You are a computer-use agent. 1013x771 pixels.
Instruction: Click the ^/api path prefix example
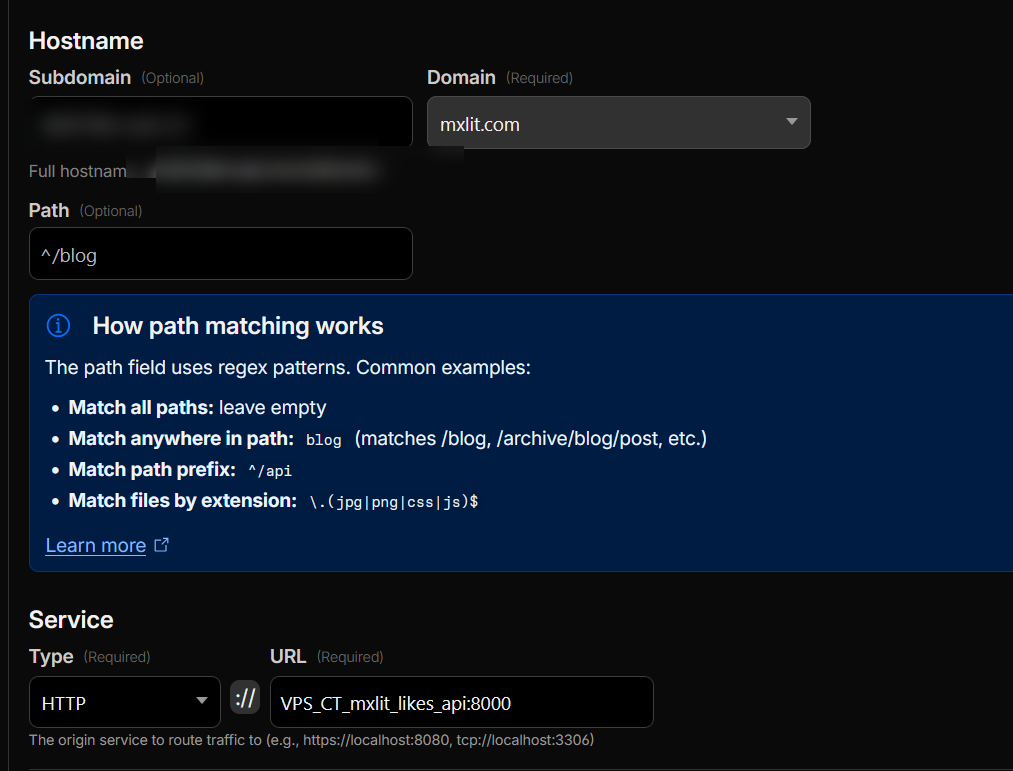pyautogui.click(x=269, y=470)
